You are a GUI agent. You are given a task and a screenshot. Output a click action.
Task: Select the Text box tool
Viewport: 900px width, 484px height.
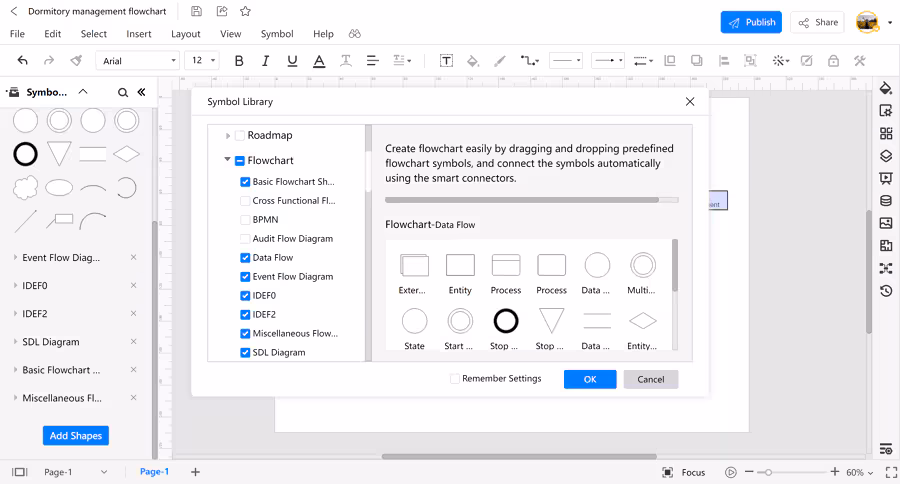[x=446, y=61]
